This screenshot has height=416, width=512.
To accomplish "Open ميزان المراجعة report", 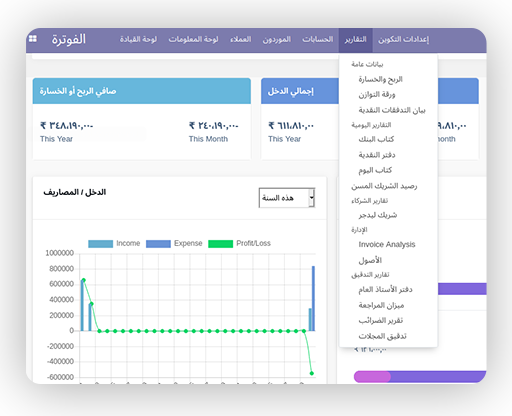I will [x=381, y=305].
